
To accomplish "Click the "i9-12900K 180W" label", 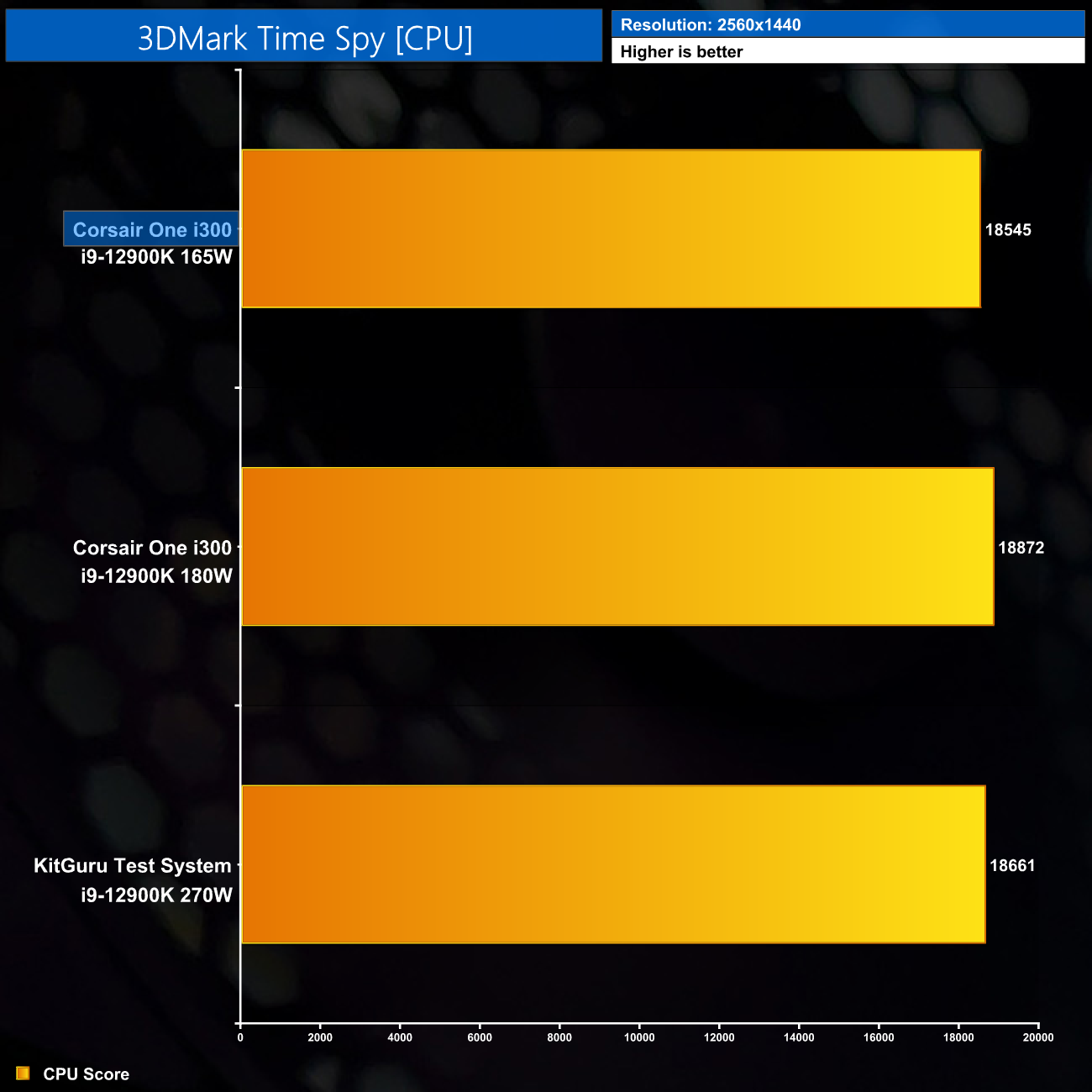I will 156,576.
